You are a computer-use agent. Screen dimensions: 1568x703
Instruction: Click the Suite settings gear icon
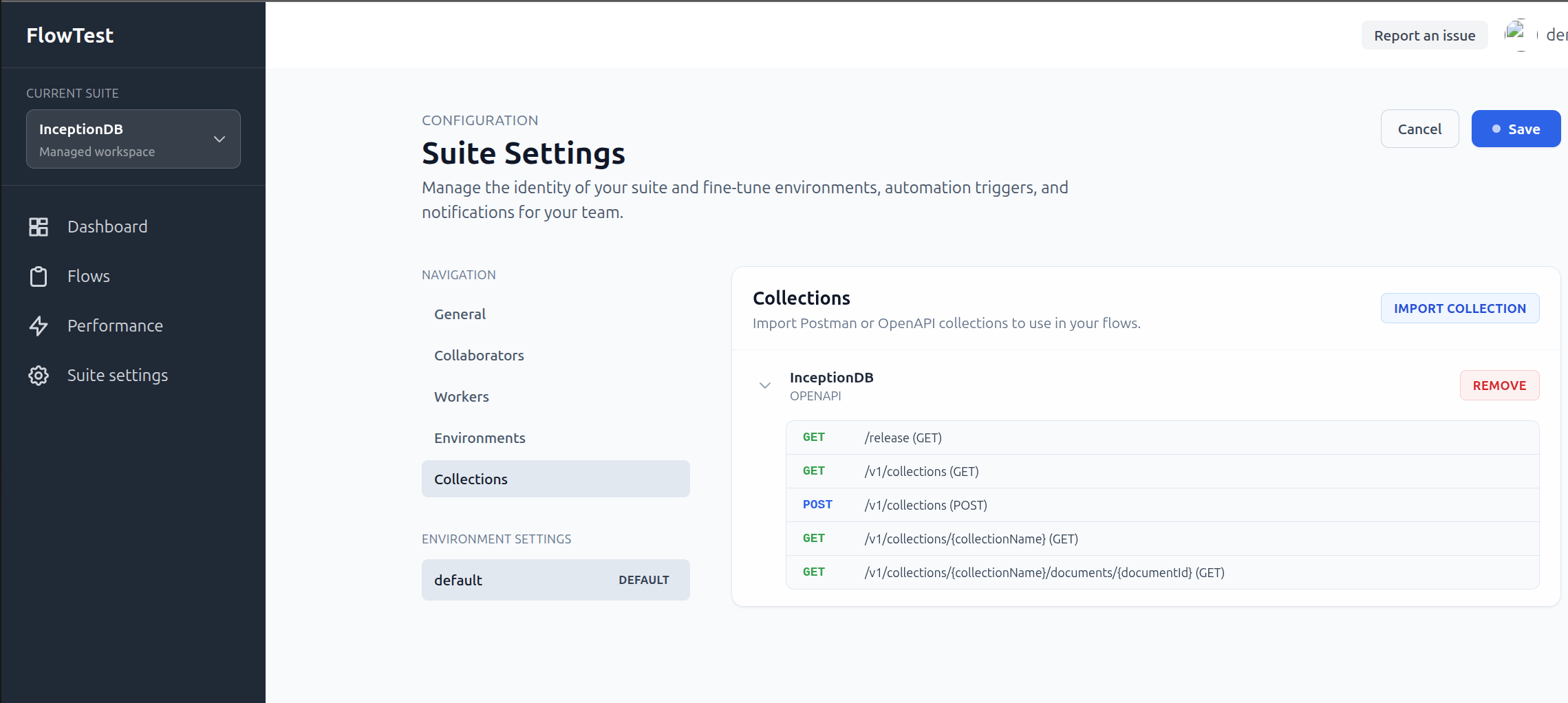pos(39,376)
